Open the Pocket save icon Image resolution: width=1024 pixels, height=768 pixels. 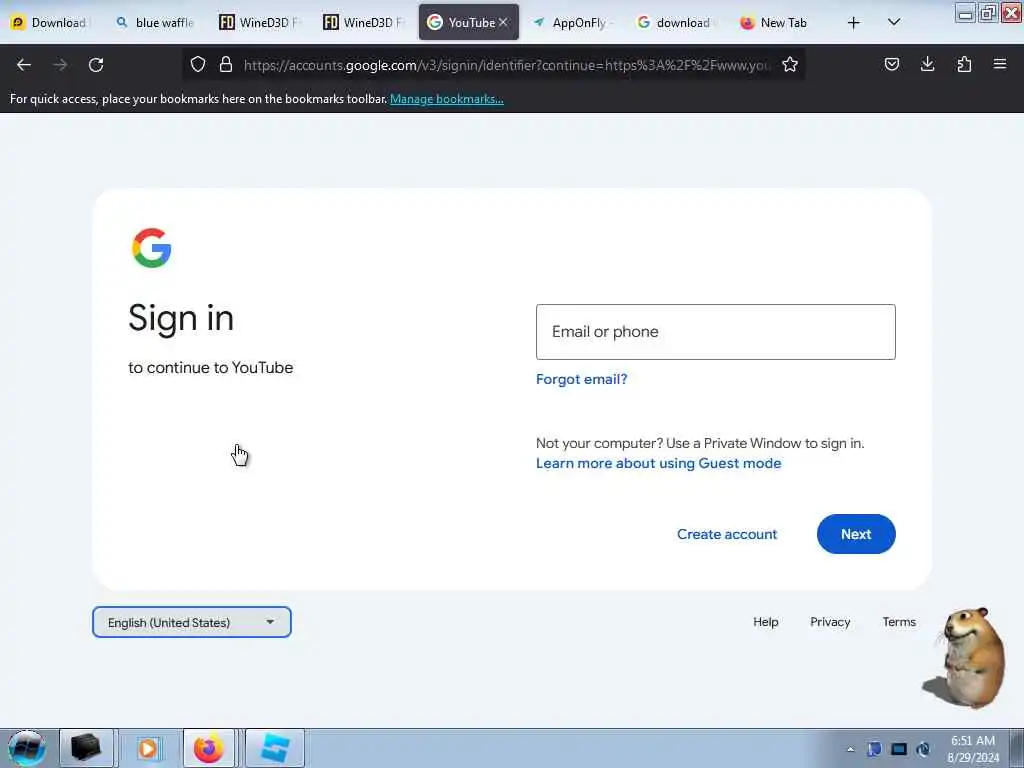pyautogui.click(x=892, y=64)
